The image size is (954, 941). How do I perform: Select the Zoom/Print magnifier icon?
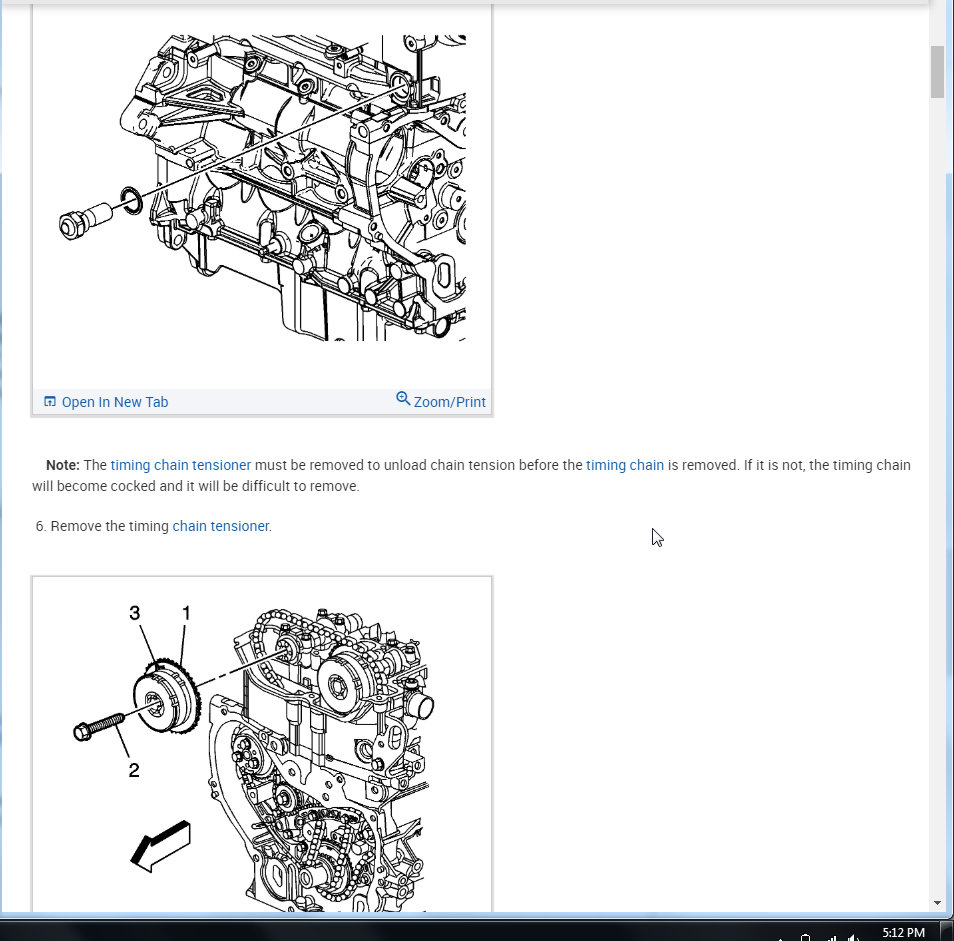point(403,398)
